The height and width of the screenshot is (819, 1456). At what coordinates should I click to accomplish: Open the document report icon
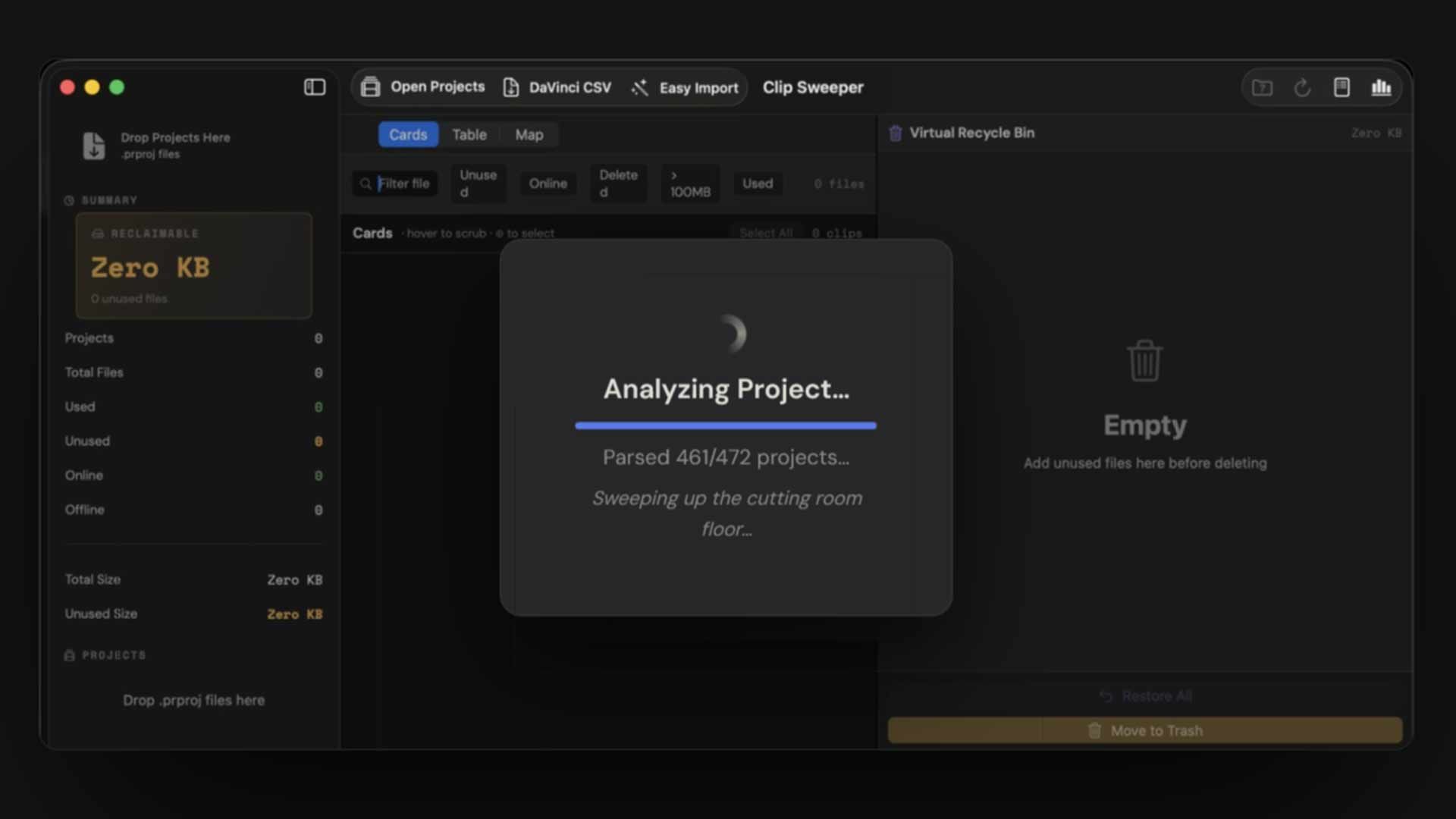pos(1341,88)
